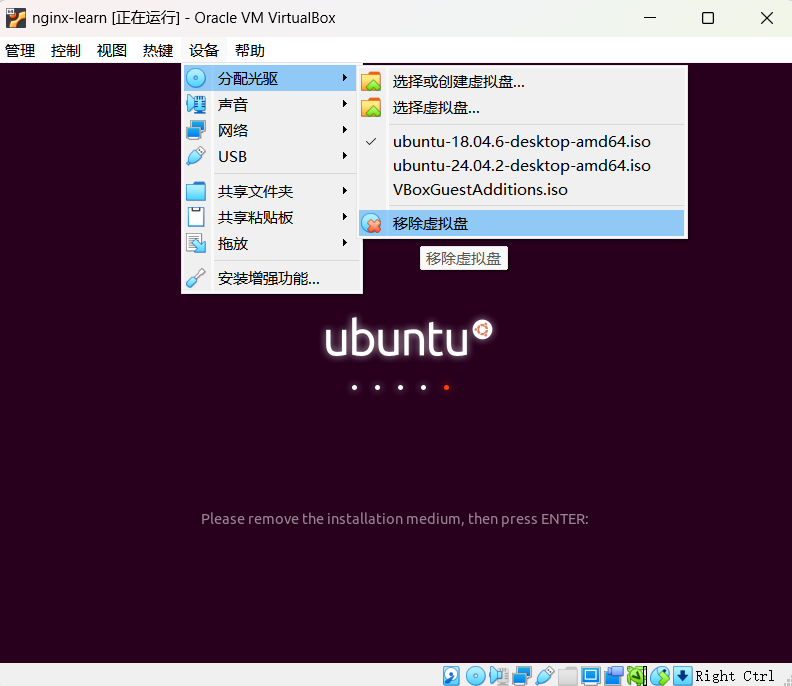Viewport: 792px width, 686px height.
Task: Click the folder icon beside 选择或创建虚拟盘
Action: tap(371, 81)
